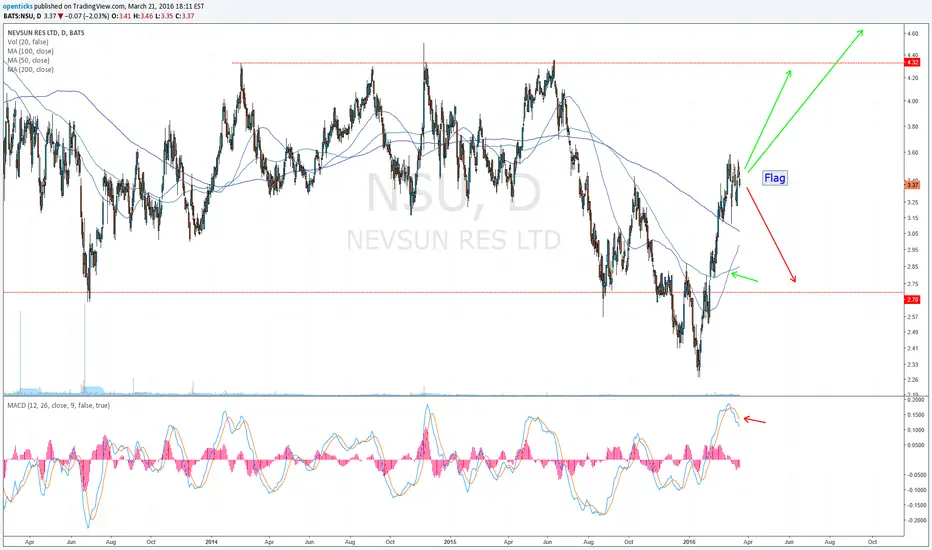Select the MA (200, close) indicator label

(30, 70)
